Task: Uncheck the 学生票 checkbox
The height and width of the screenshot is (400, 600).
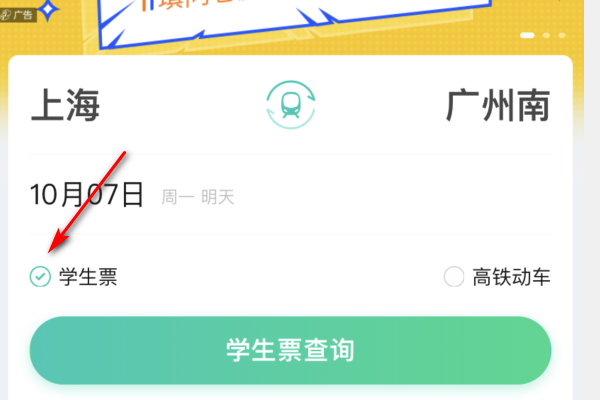Action: tap(40, 276)
